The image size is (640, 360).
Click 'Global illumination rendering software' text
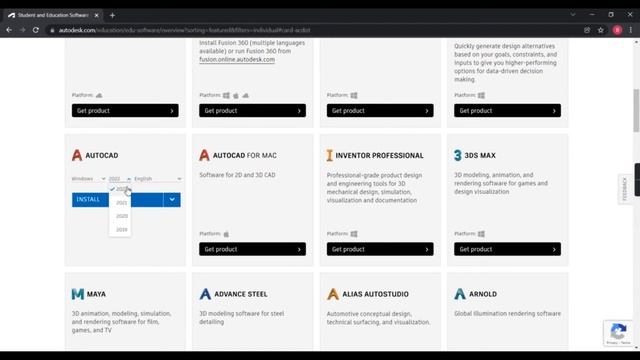coord(507,313)
